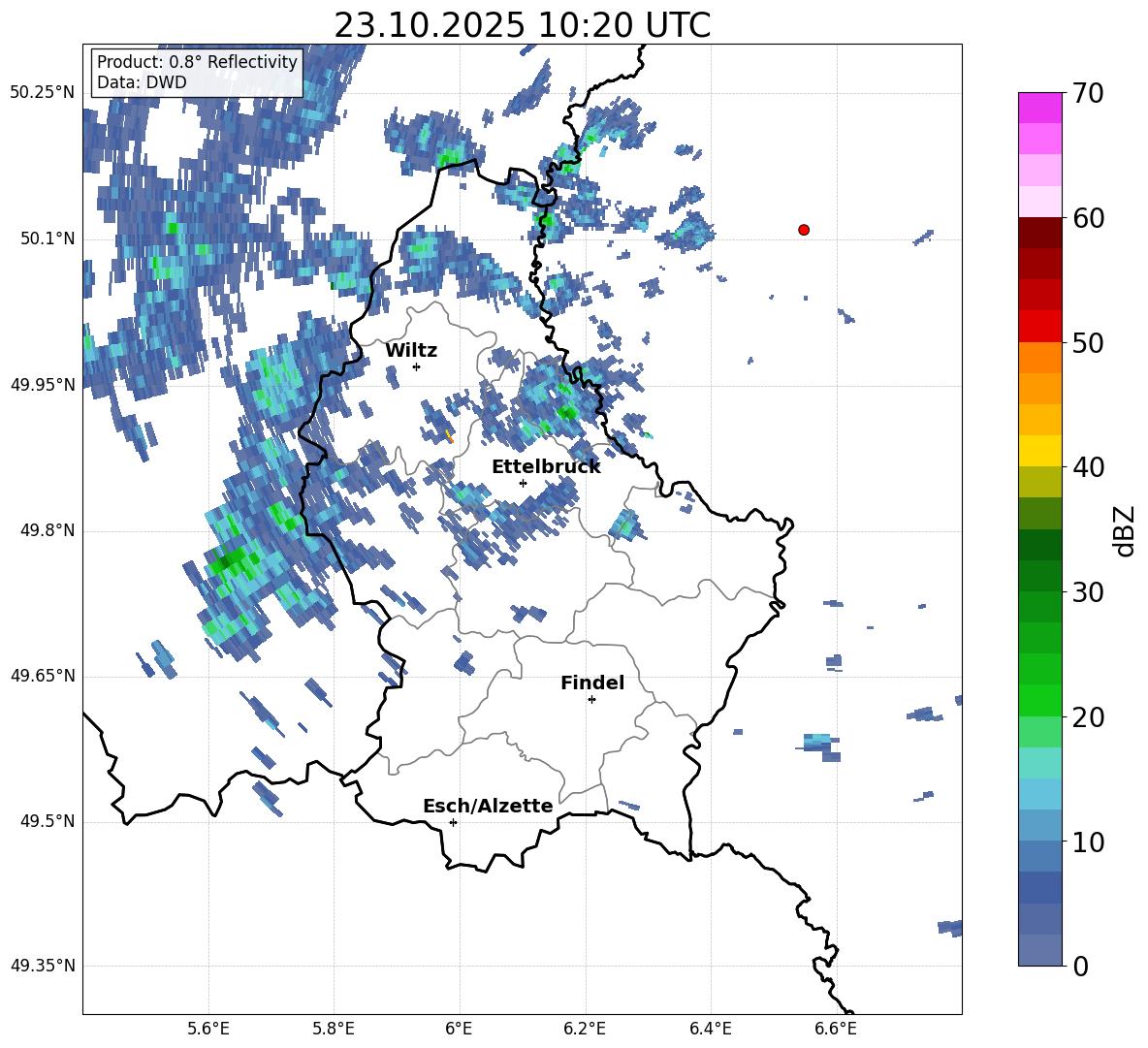This screenshot has width=1148, height=1048.
Task: Click the 'Product: 0.8° Reflectivity' legend line
Action: pos(197,61)
